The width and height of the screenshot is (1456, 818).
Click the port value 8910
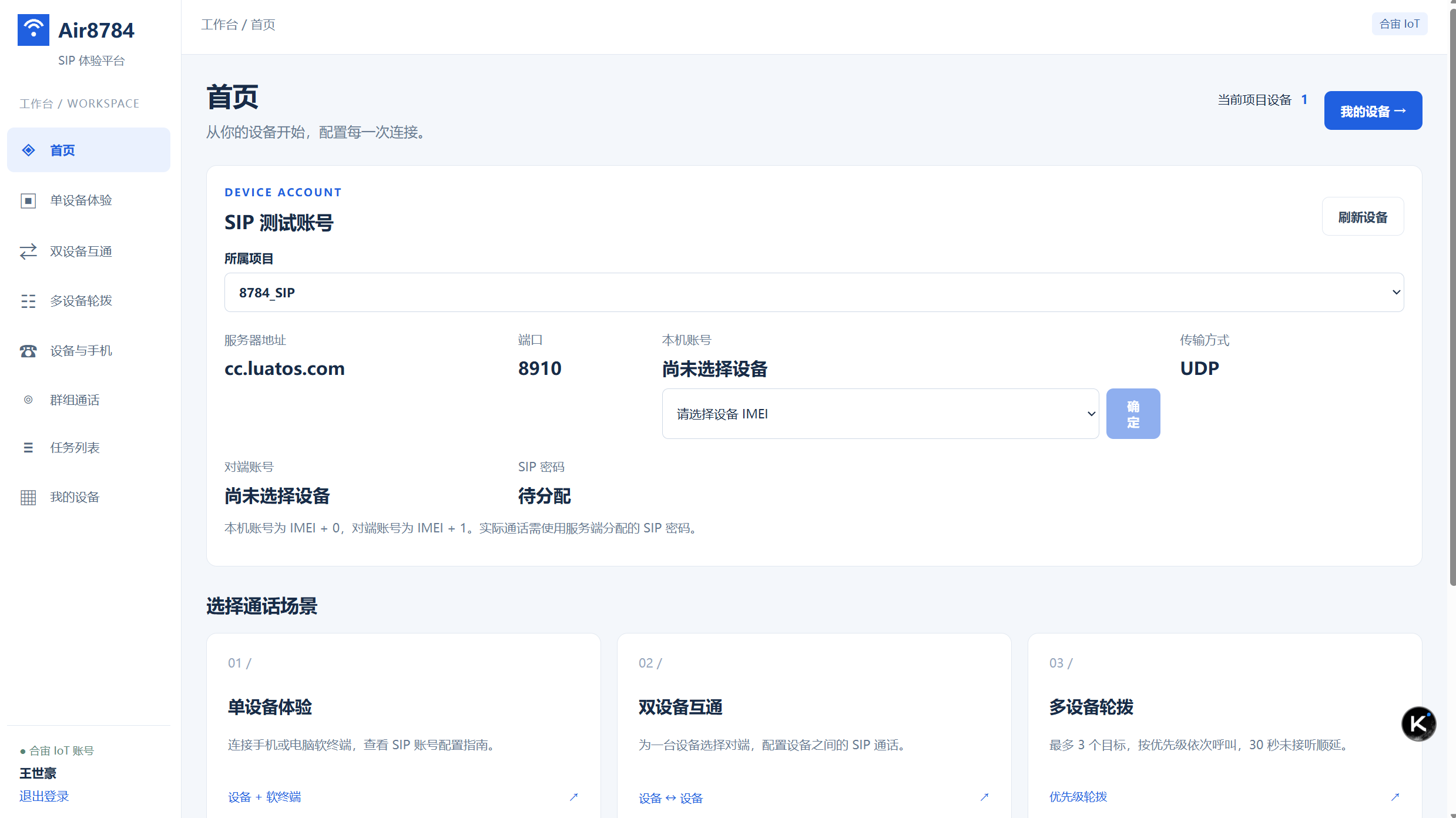click(x=539, y=368)
